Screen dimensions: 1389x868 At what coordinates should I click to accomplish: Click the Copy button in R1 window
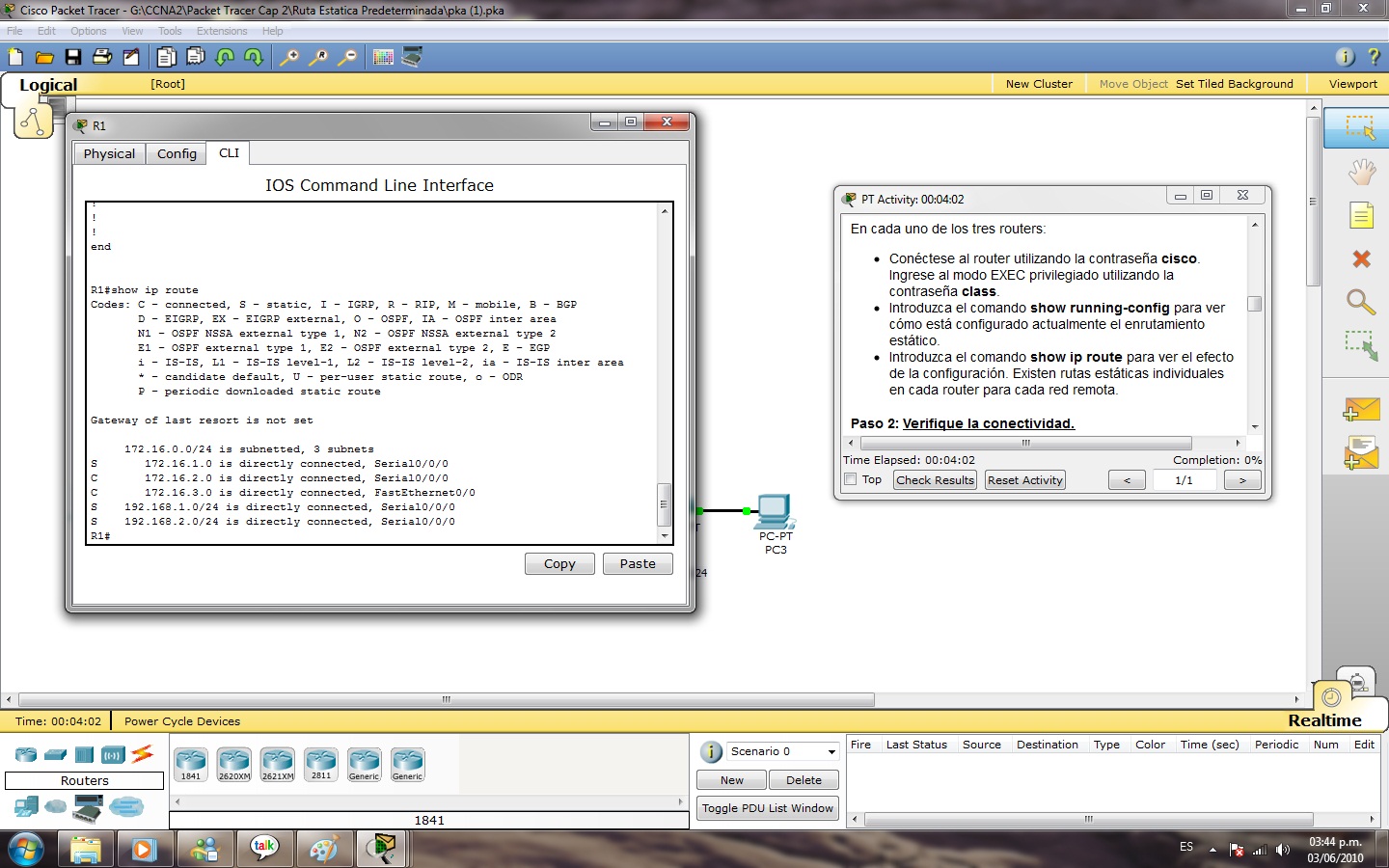[559, 563]
